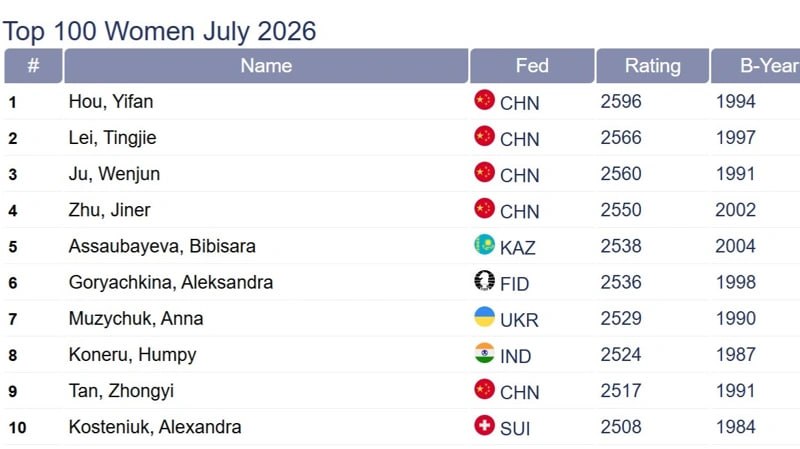Sort table by Rating column header
The width and height of the screenshot is (800, 449).
(653, 66)
